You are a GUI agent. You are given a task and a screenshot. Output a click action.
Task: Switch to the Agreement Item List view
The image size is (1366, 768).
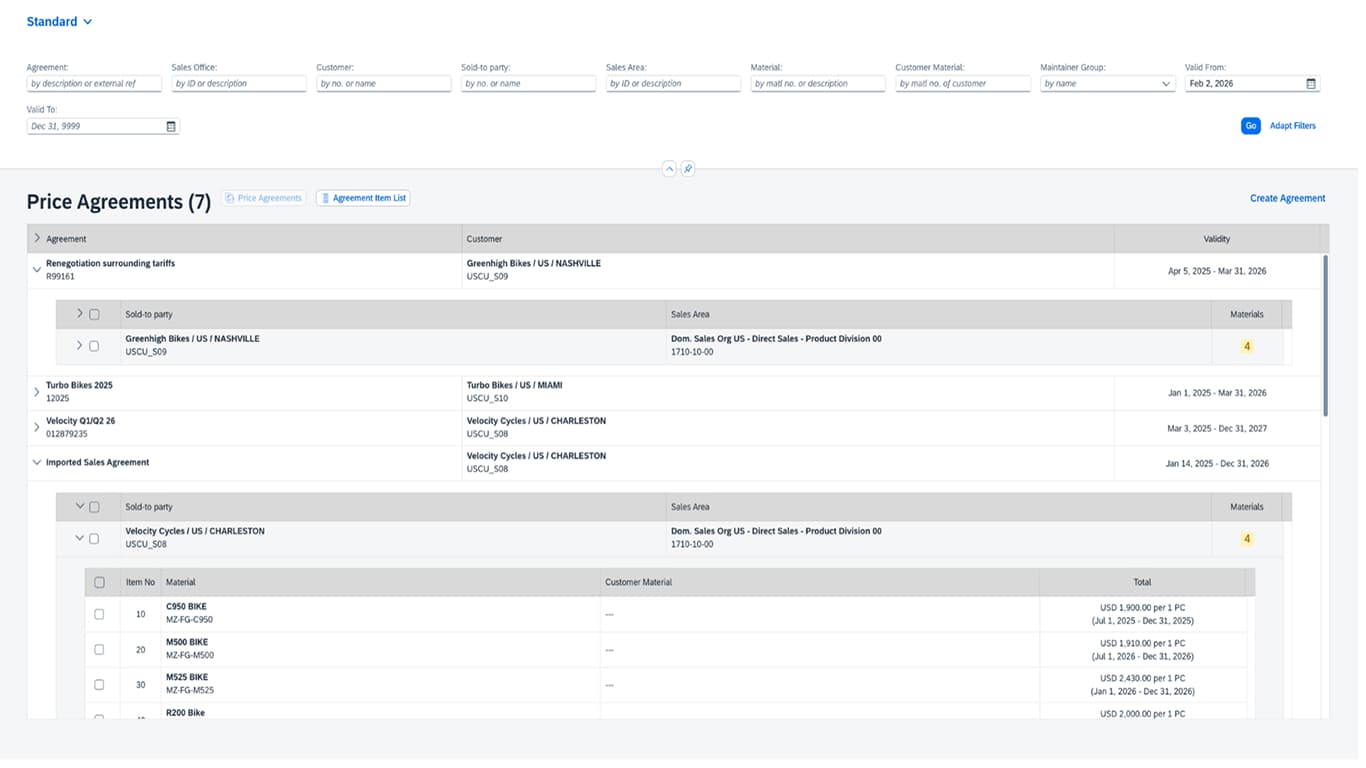[363, 198]
